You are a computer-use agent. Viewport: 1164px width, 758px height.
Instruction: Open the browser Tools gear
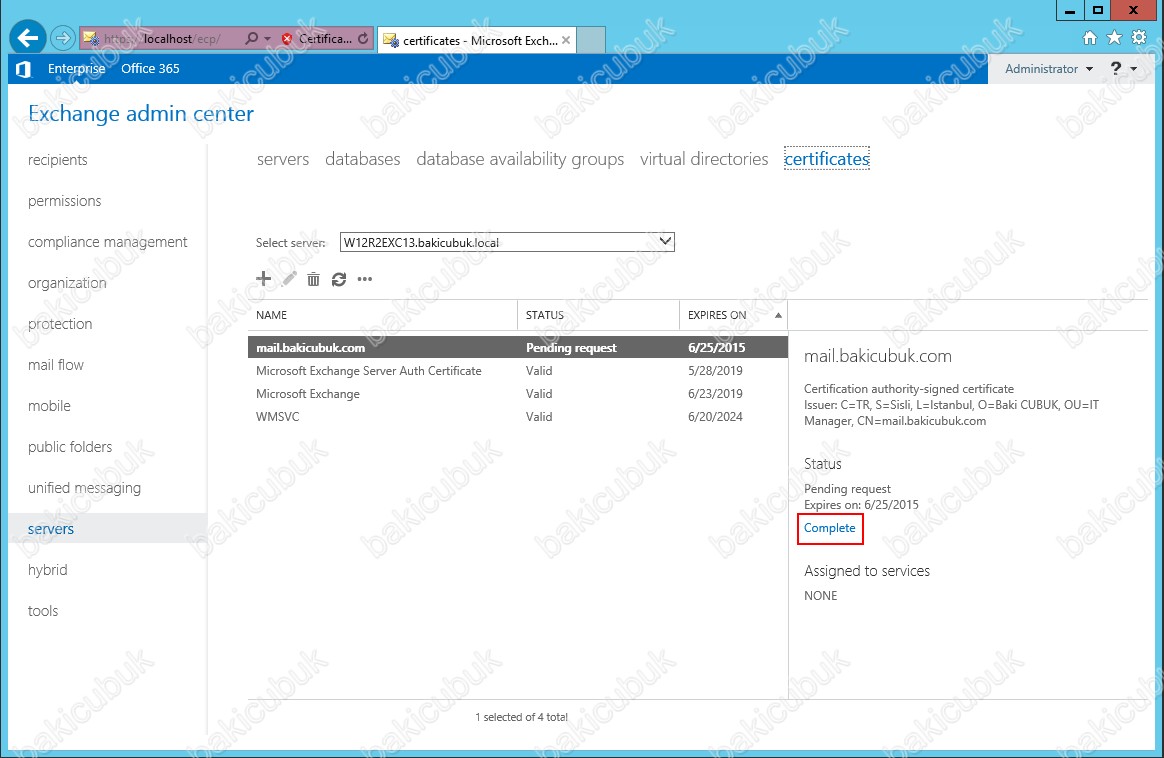pyautogui.click(x=1139, y=38)
